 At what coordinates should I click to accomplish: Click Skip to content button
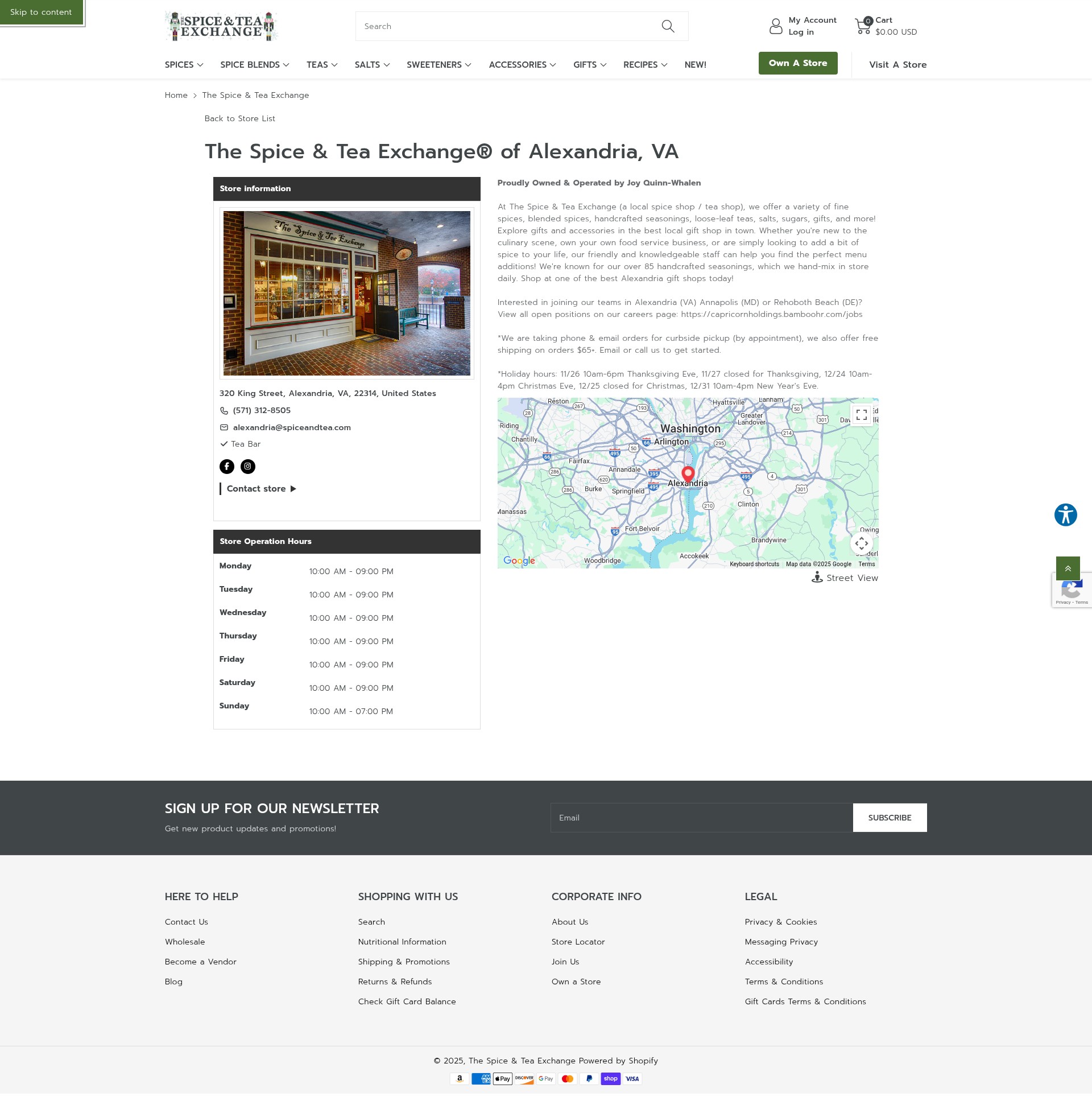pos(41,12)
